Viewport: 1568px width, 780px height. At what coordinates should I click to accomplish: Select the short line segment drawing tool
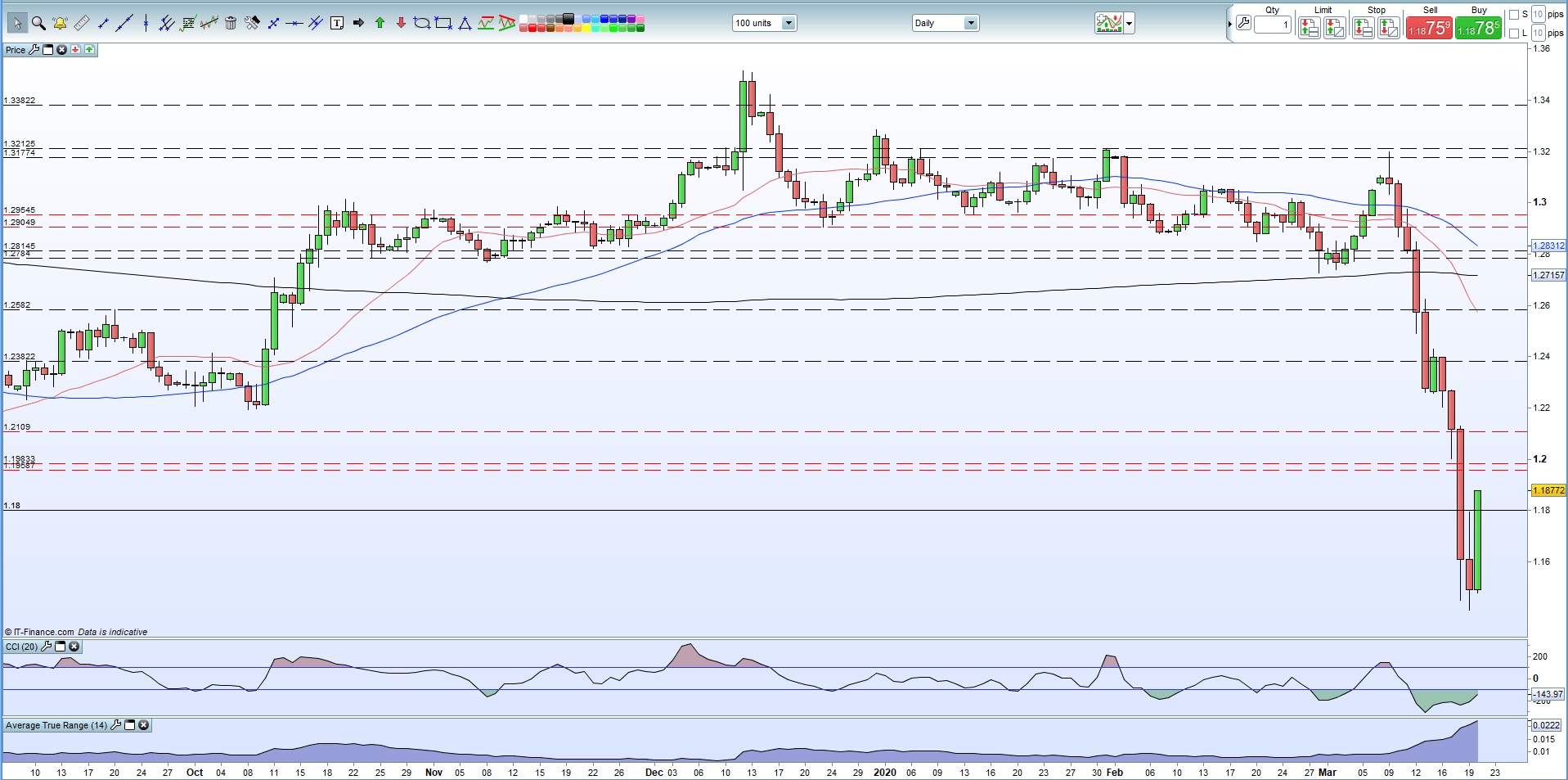(x=103, y=23)
